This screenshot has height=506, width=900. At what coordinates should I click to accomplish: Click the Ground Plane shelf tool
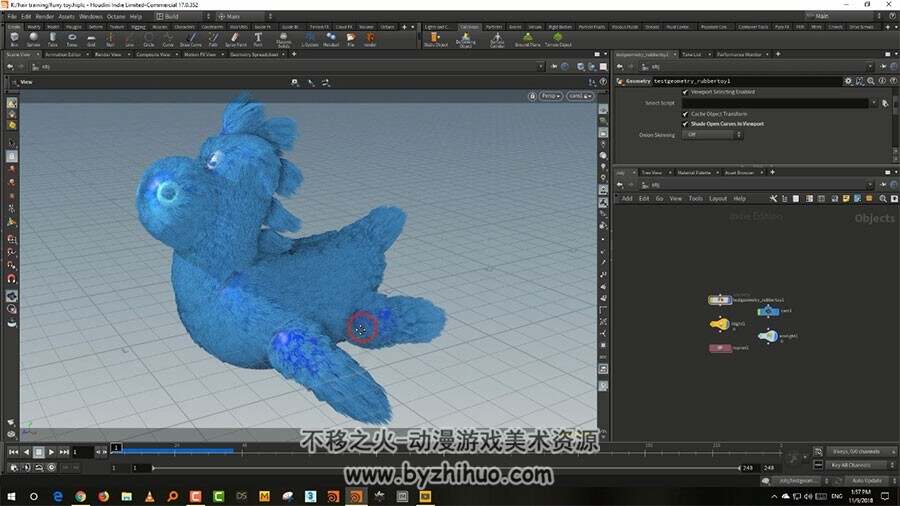[x=527, y=39]
